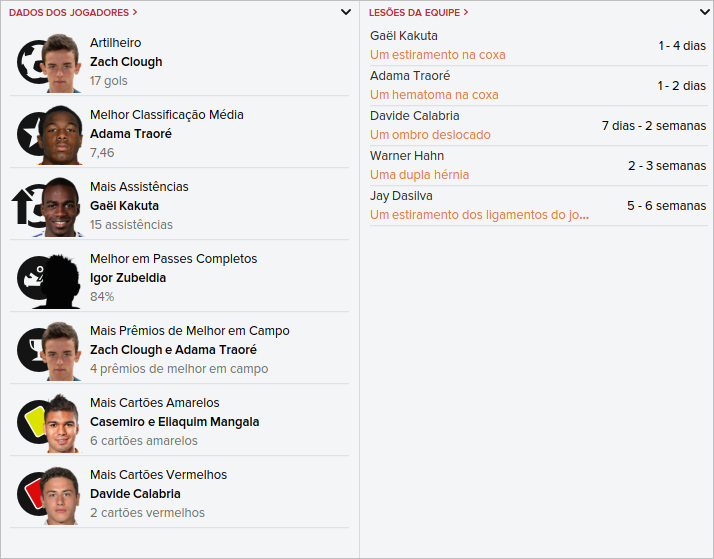Viewport: 714px width, 559px height.
Task: Expand the Dados dos Jogadores dropdown arrow
Action: click(346, 12)
